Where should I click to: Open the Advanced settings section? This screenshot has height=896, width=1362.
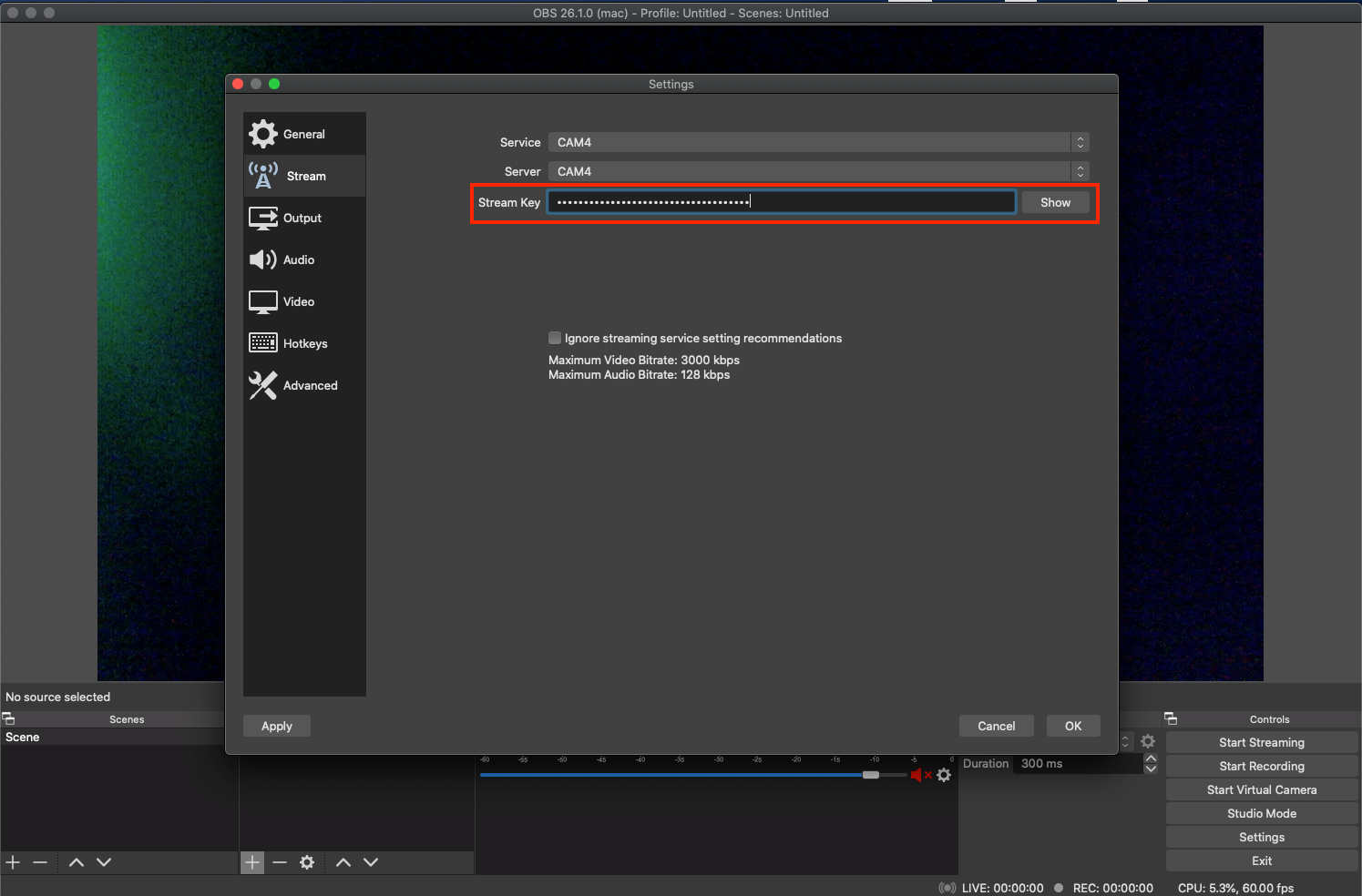(310, 386)
